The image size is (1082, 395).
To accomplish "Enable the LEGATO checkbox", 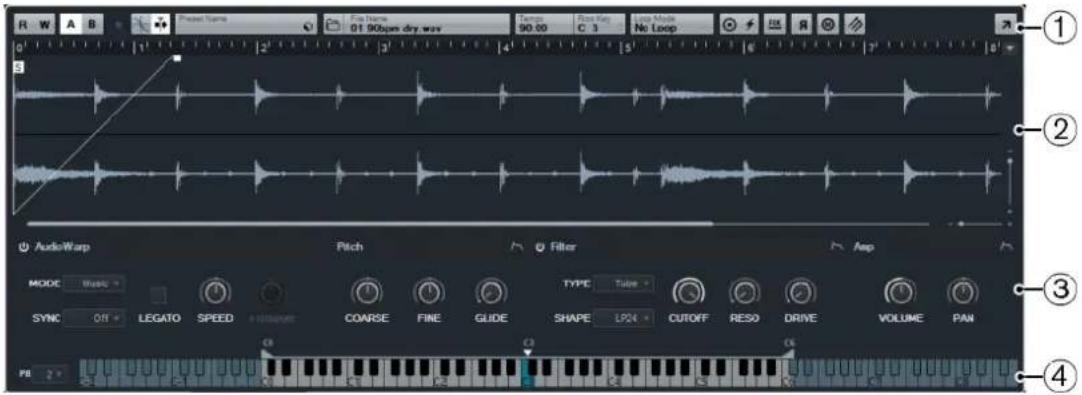I will (x=159, y=296).
